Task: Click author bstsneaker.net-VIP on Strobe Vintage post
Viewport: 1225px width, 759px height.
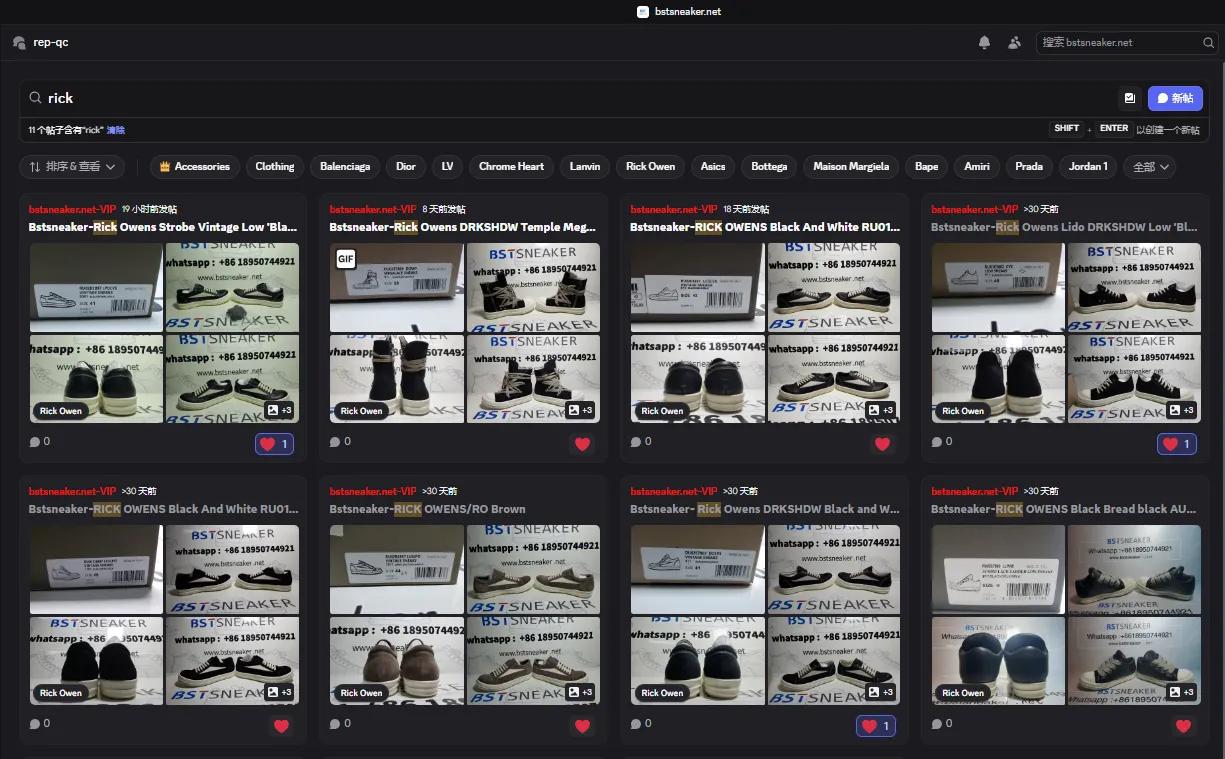Action: 71,209
